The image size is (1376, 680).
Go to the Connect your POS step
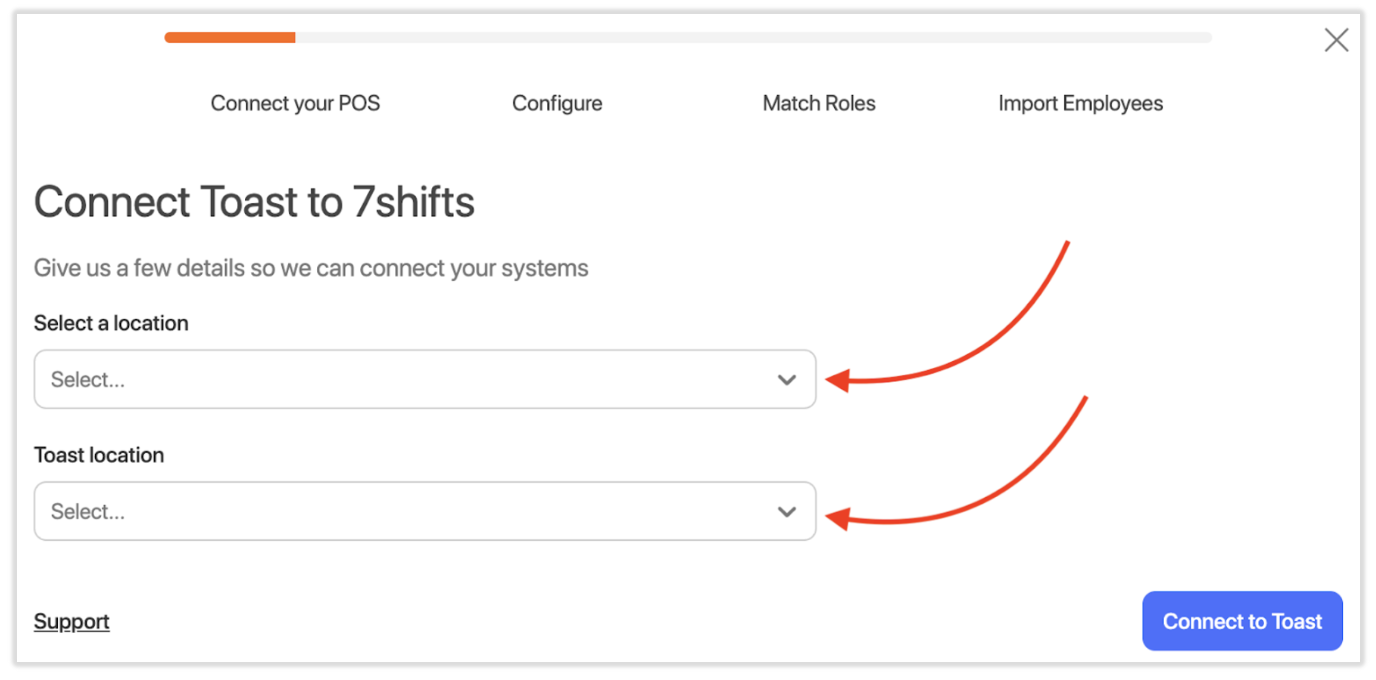tap(295, 103)
